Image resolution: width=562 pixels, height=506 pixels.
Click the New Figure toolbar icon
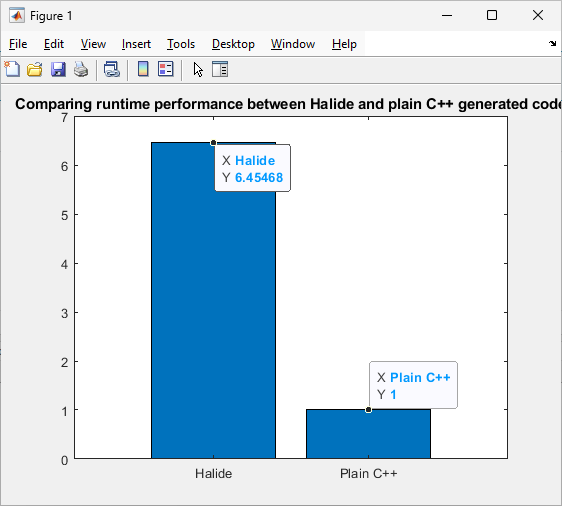click(x=12, y=69)
